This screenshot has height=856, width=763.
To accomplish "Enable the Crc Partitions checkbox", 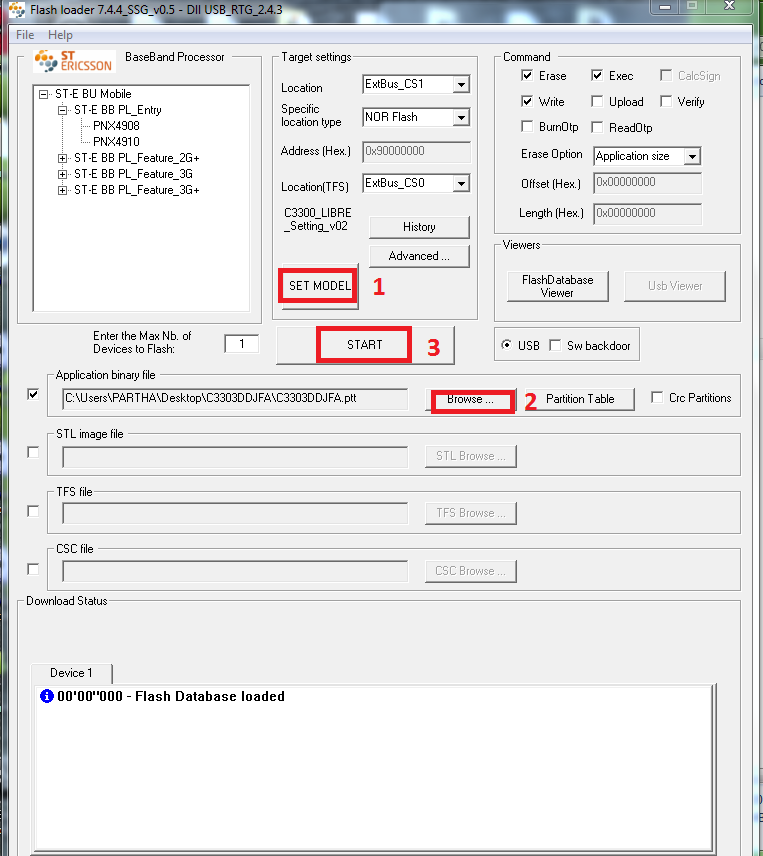I will pos(657,397).
